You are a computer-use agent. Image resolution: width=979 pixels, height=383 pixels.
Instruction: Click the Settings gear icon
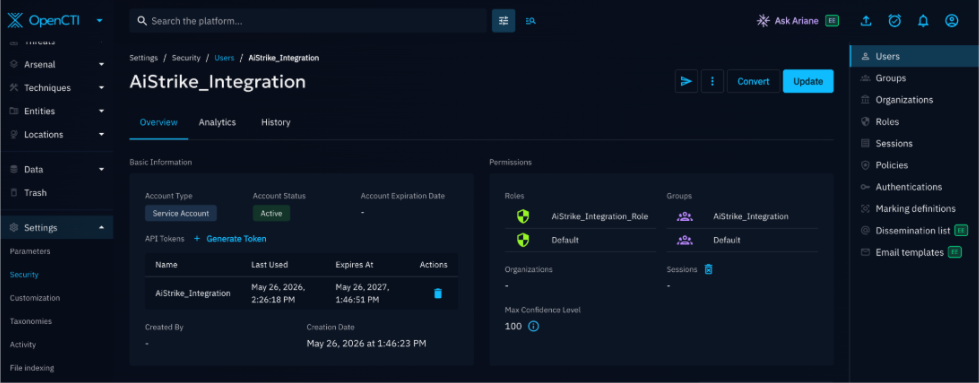click(x=14, y=227)
